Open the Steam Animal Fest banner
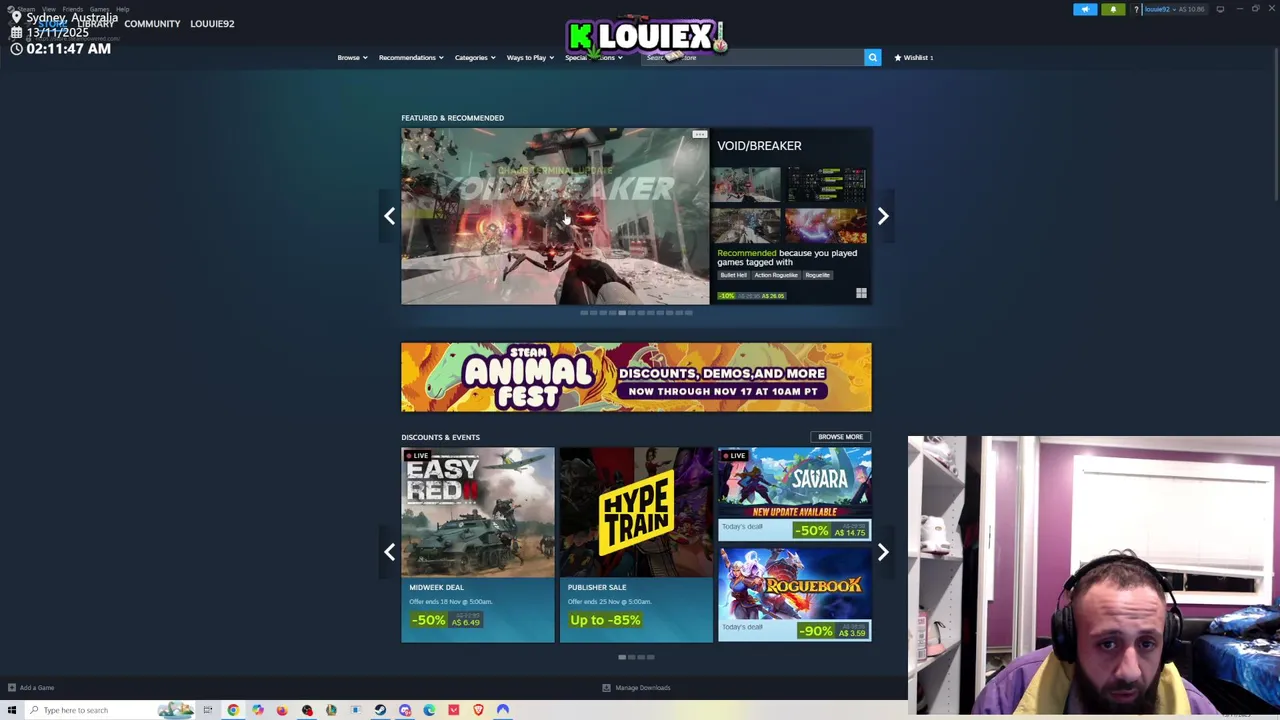Viewport: 1280px width, 720px height. tap(636, 377)
